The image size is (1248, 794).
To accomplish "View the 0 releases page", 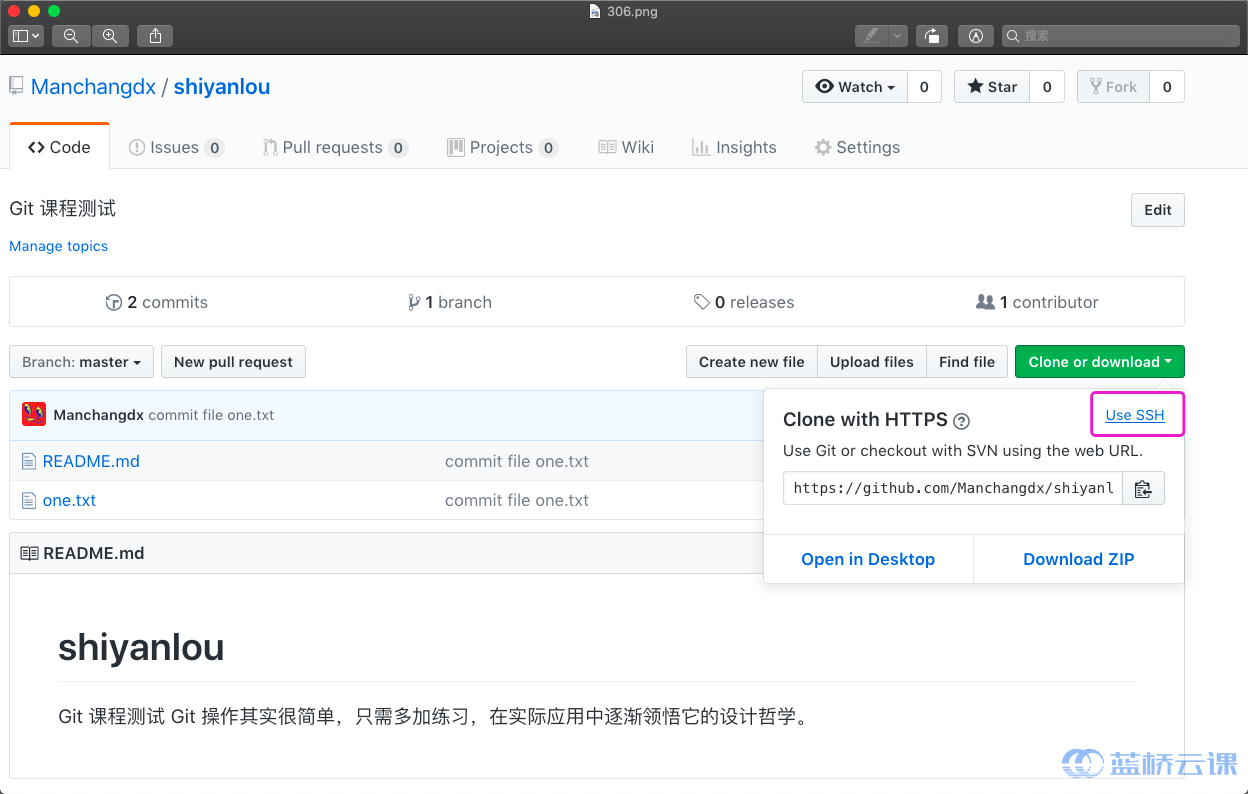I will (x=744, y=302).
